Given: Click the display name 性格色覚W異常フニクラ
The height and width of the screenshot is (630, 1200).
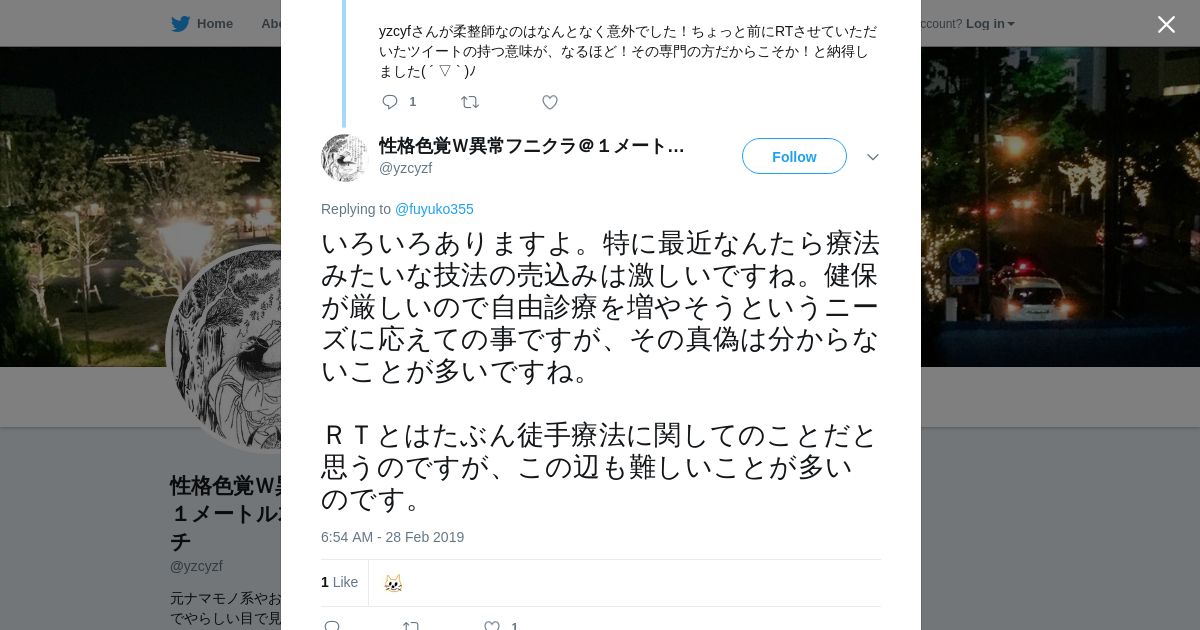Looking at the screenshot, I should click(531, 146).
